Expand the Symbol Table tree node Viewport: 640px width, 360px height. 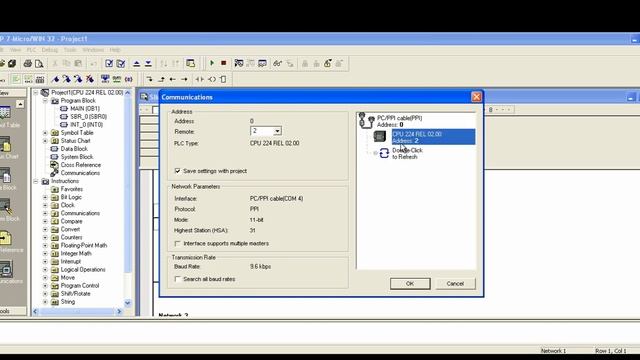tap(45, 133)
